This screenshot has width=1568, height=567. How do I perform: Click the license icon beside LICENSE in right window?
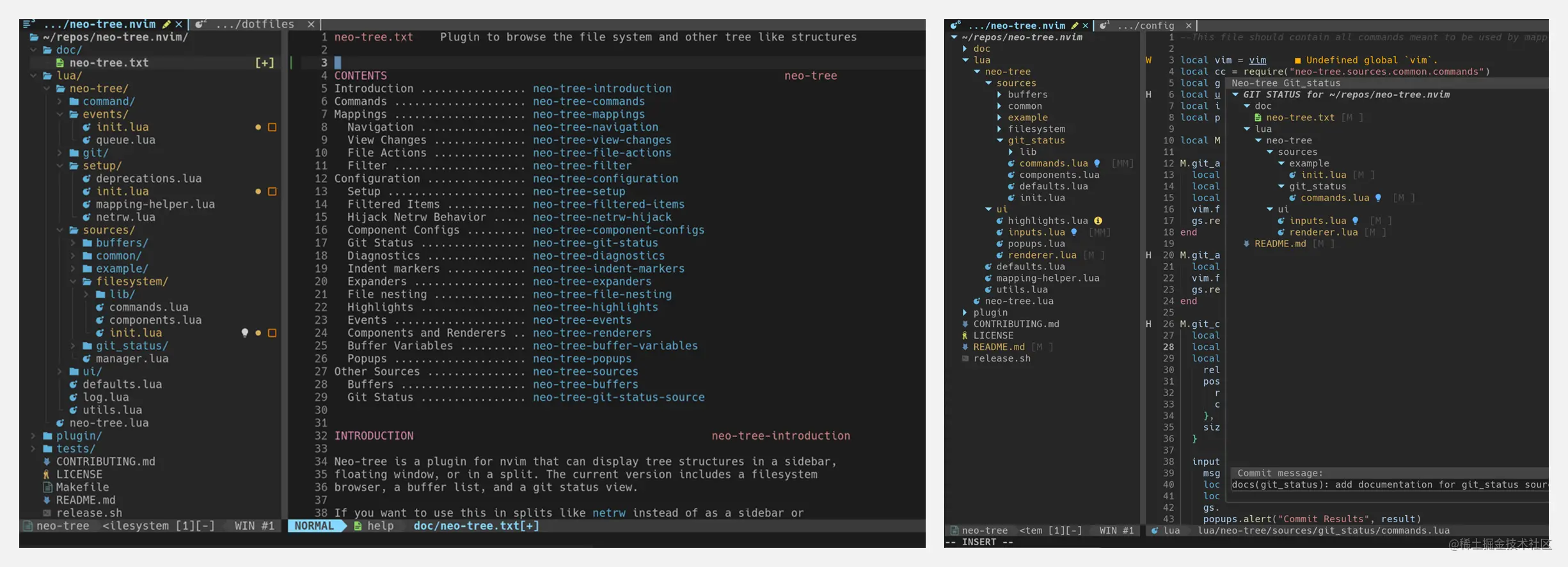(x=965, y=335)
